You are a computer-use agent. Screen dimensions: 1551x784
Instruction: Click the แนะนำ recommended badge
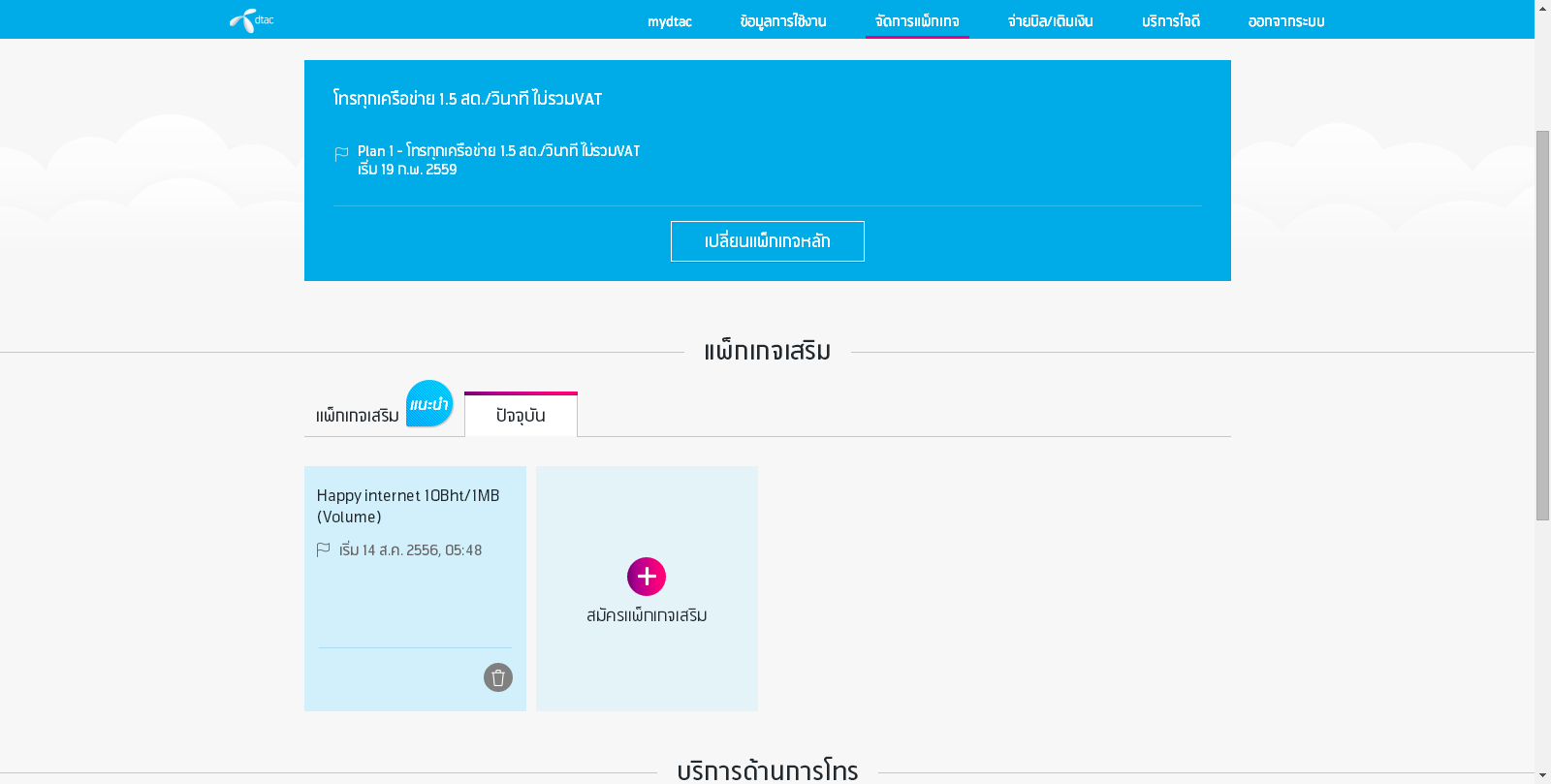(x=429, y=404)
